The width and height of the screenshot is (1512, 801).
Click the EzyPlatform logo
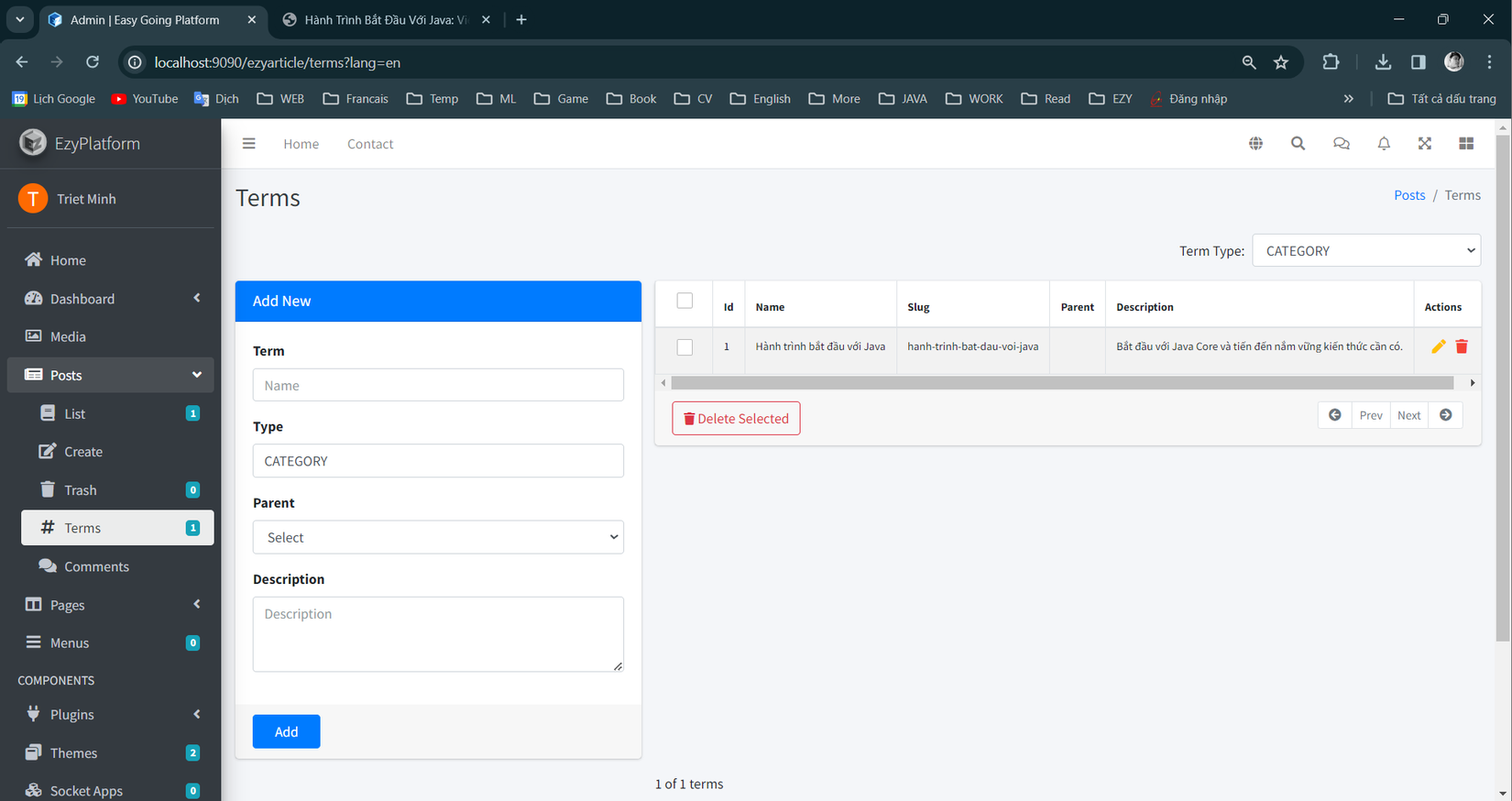[x=33, y=143]
